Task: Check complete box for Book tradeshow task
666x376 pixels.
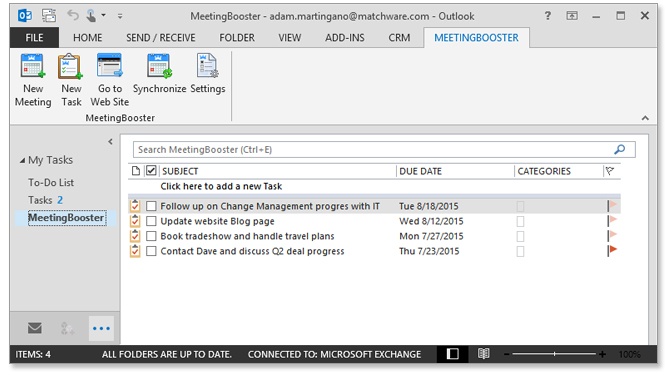Action: point(151,236)
